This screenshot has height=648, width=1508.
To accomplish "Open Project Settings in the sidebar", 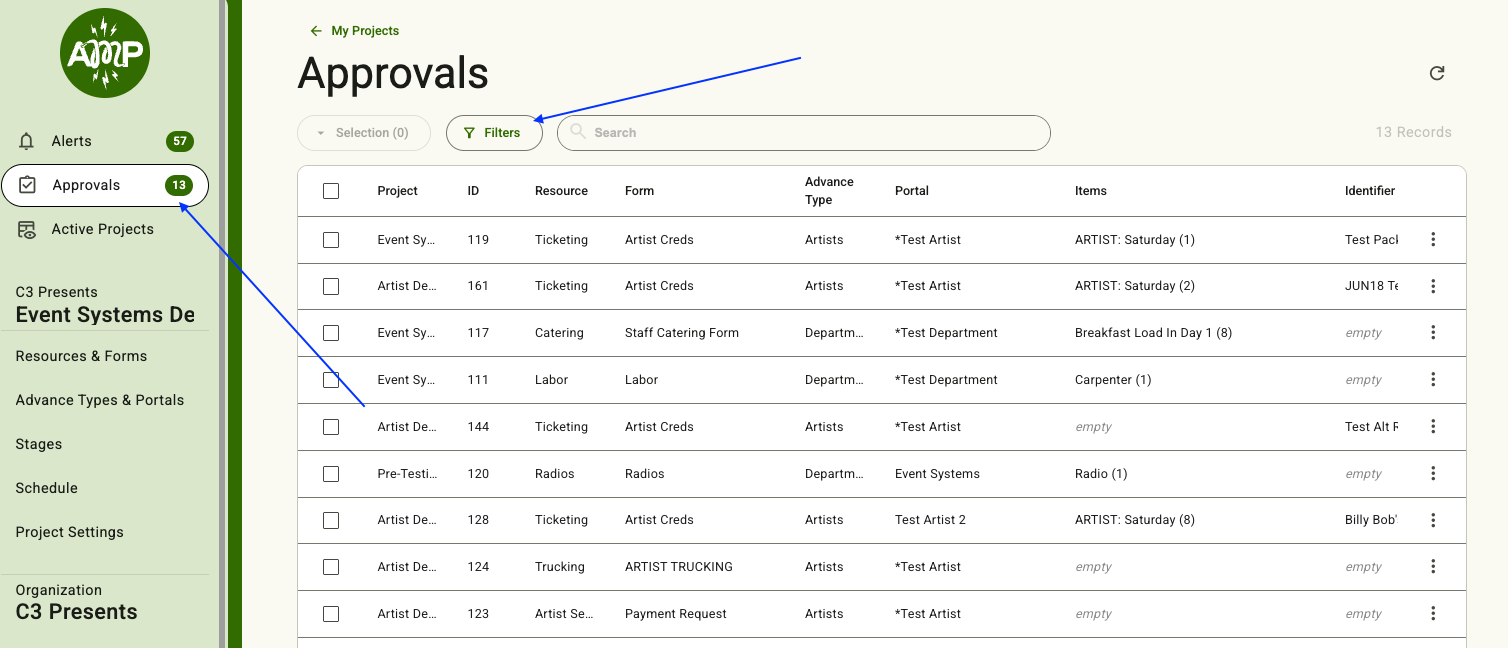I will point(70,532).
